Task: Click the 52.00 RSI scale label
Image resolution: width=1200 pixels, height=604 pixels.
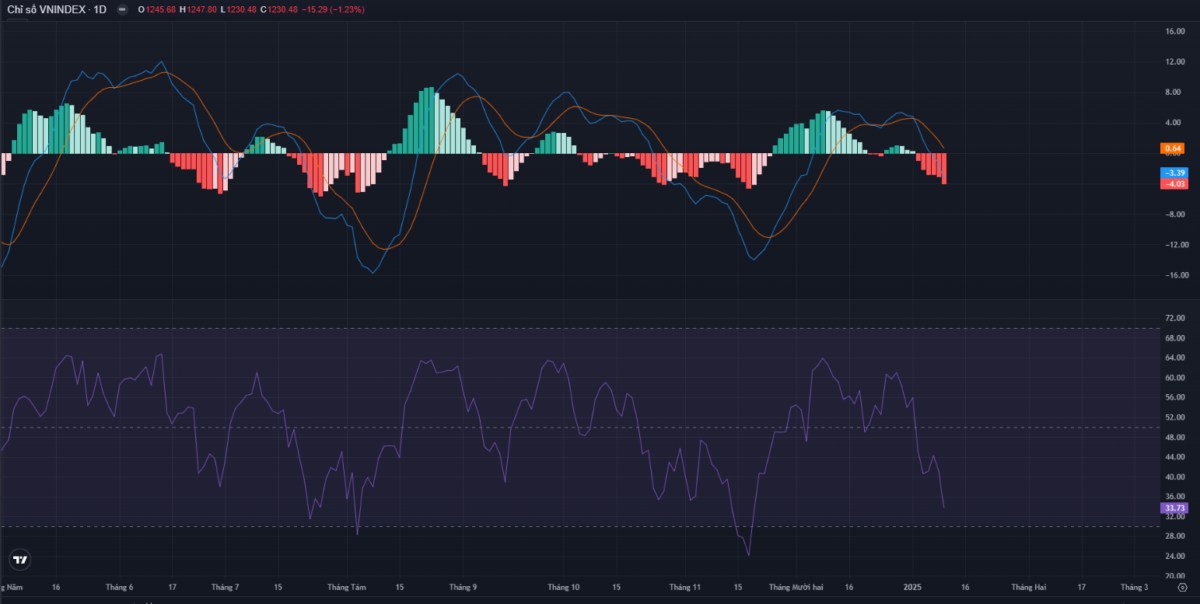Action: pyautogui.click(x=1174, y=417)
